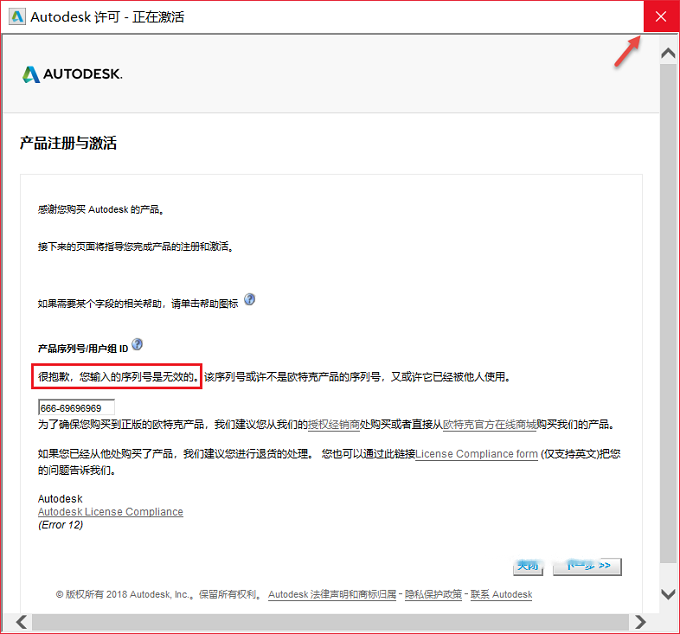Click the horizontal scrollbar thumb
This screenshot has width=680, height=634.
click(330, 622)
